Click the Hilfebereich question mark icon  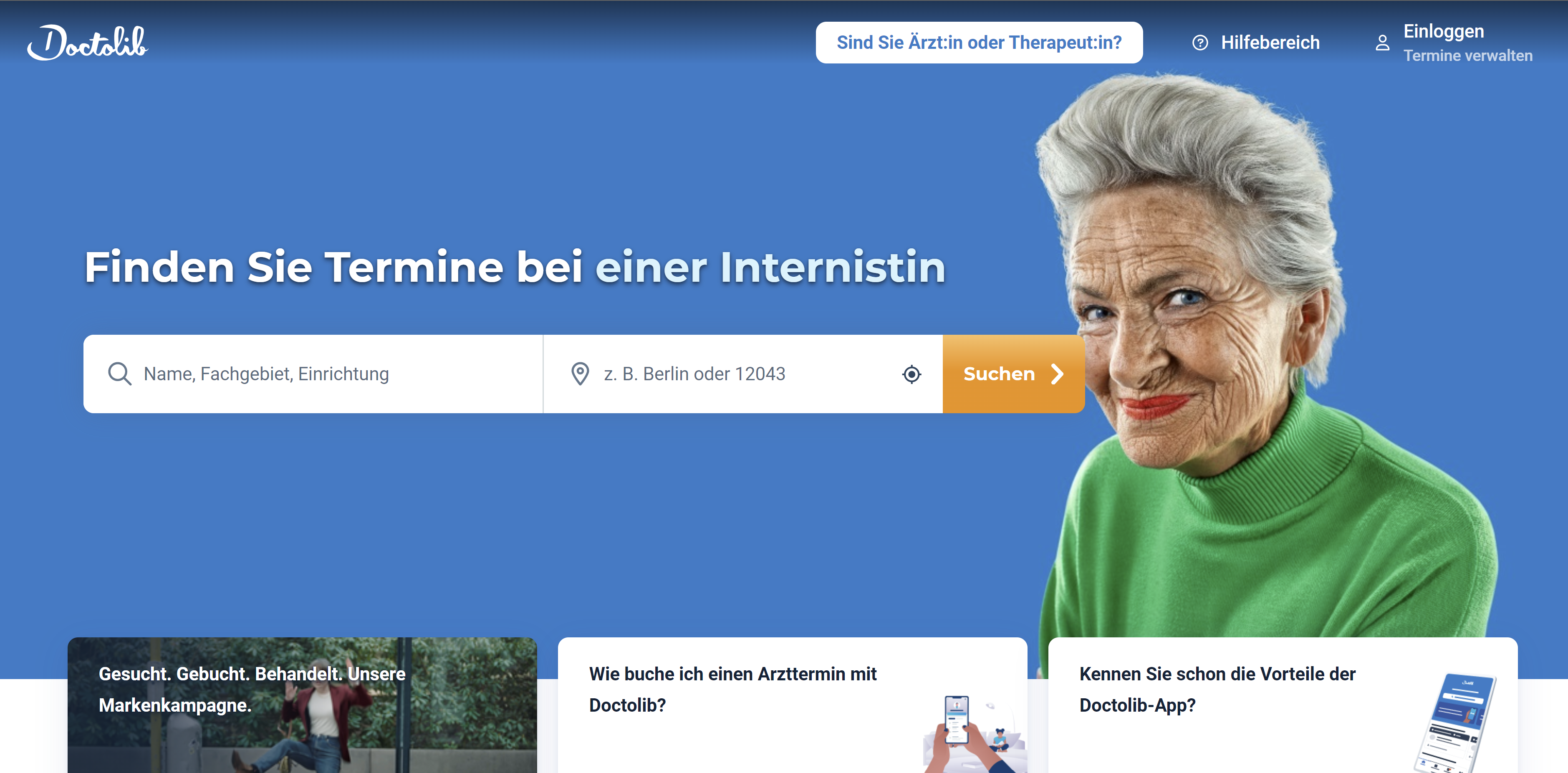click(1200, 43)
